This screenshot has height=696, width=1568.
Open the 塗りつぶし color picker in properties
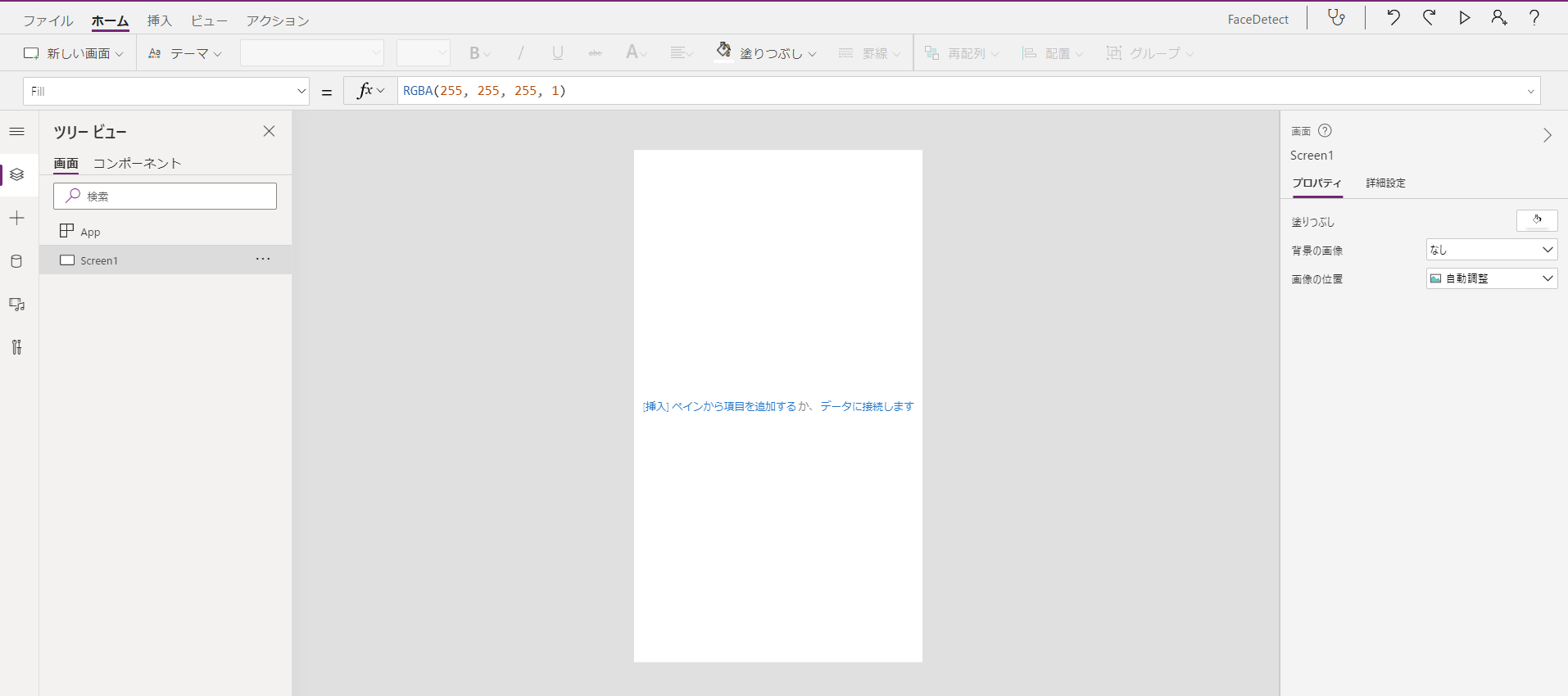[1537, 221]
